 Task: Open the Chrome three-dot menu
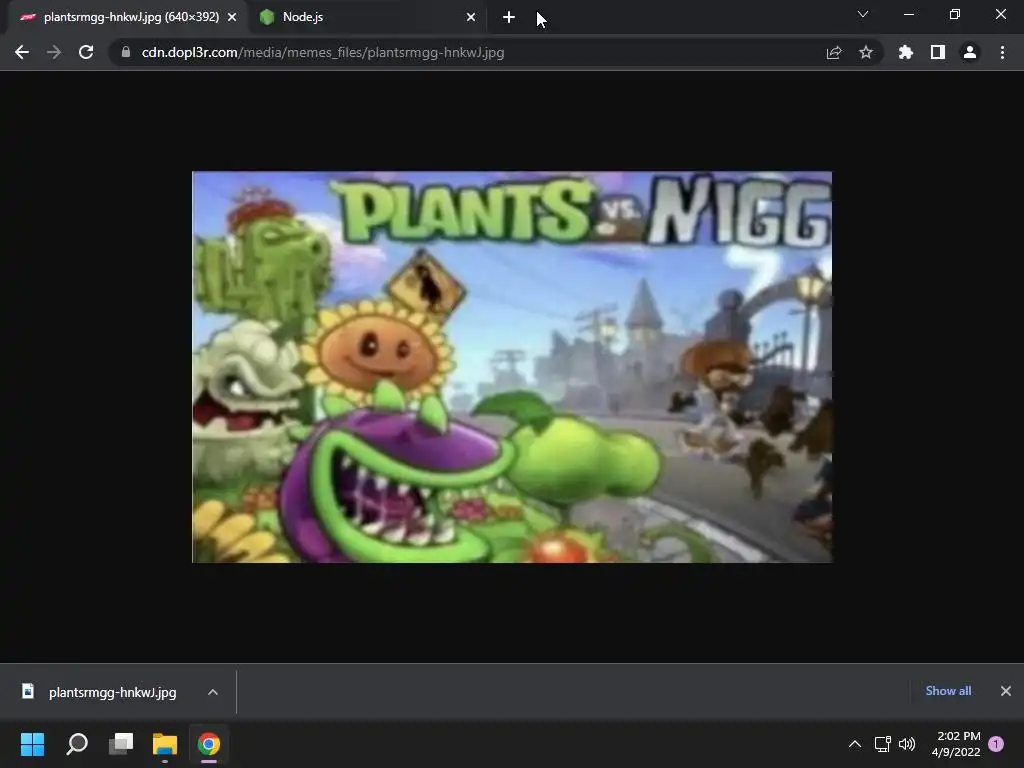[1002, 52]
